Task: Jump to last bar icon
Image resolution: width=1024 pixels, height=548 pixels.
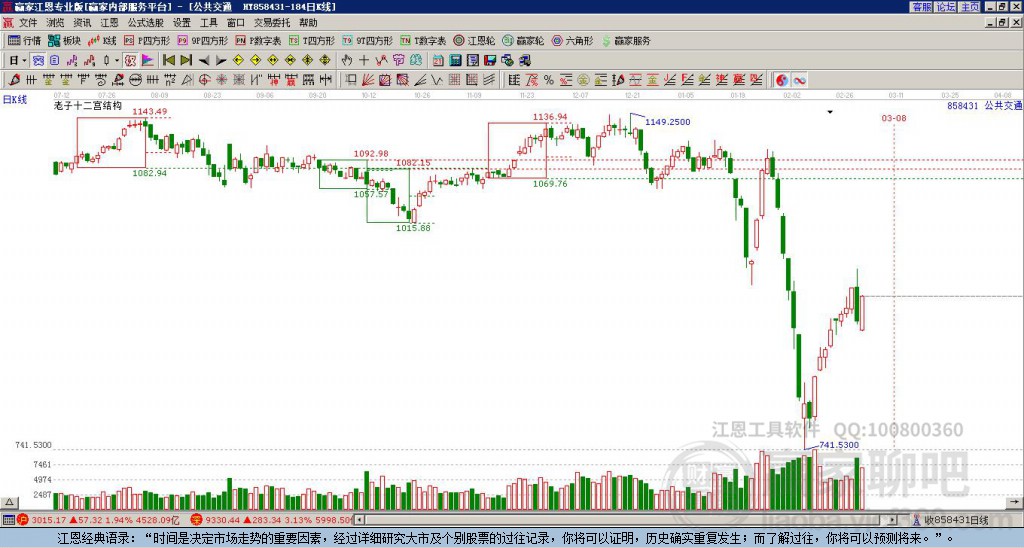Action: point(186,60)
